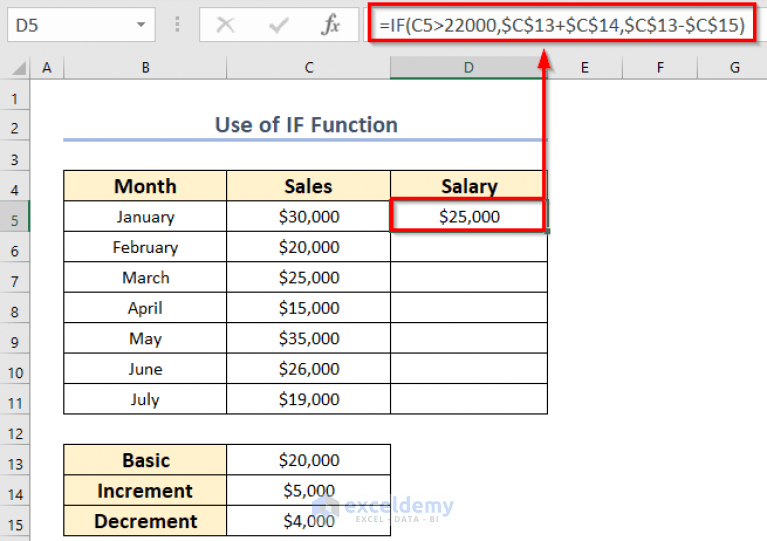Select April sales $15,000 cell
Viewport: 767px width, 541px height.
click(309, 308)
